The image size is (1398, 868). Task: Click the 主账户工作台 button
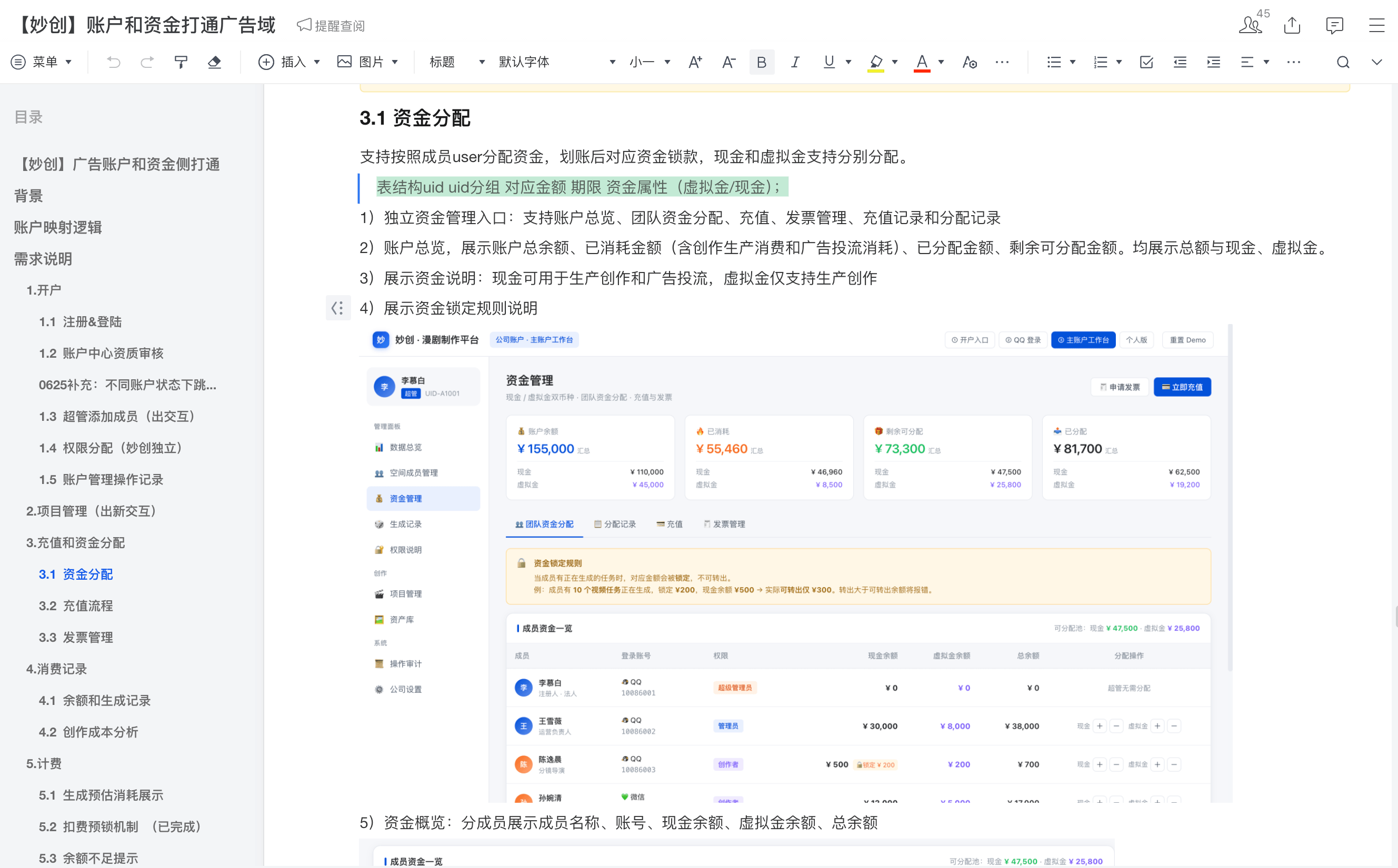click(x=1083, y=340)
